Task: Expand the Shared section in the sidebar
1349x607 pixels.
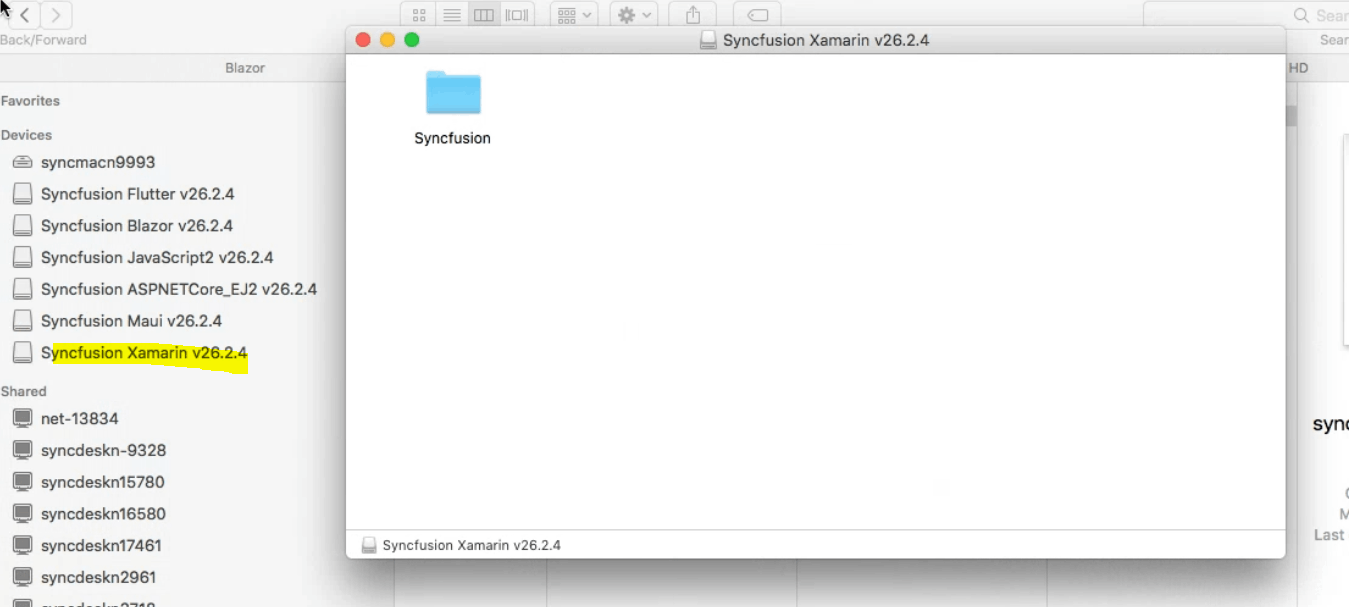Action: click(x=24, y=391)
